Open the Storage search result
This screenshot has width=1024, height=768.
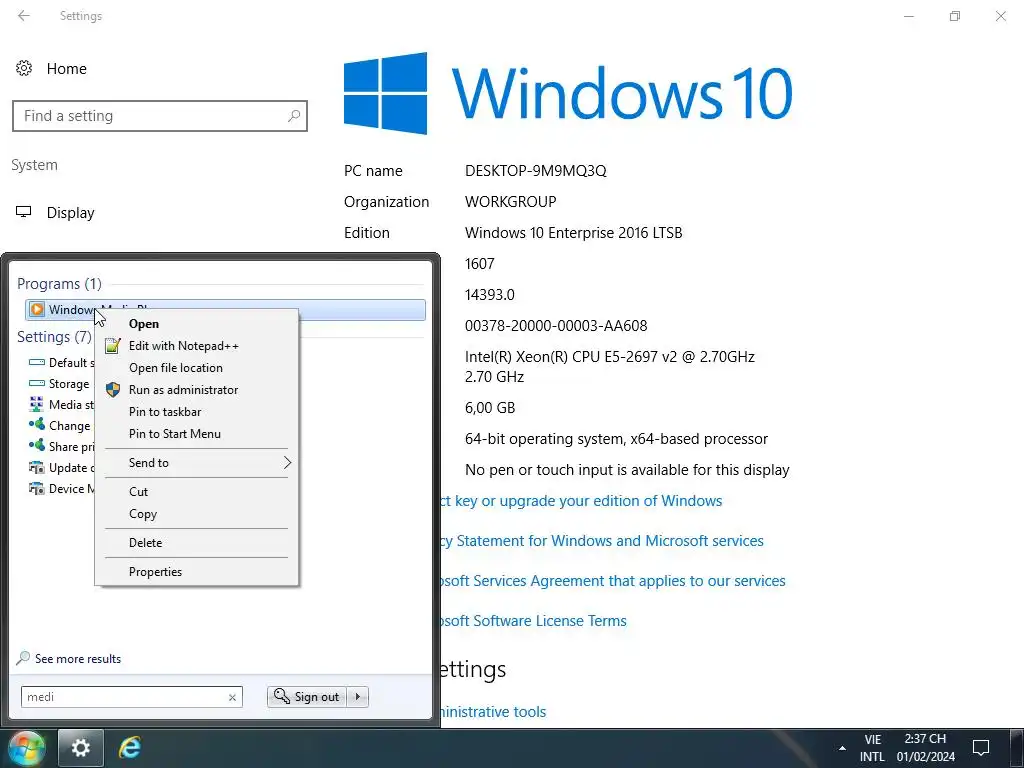click(x=59, y=384)
